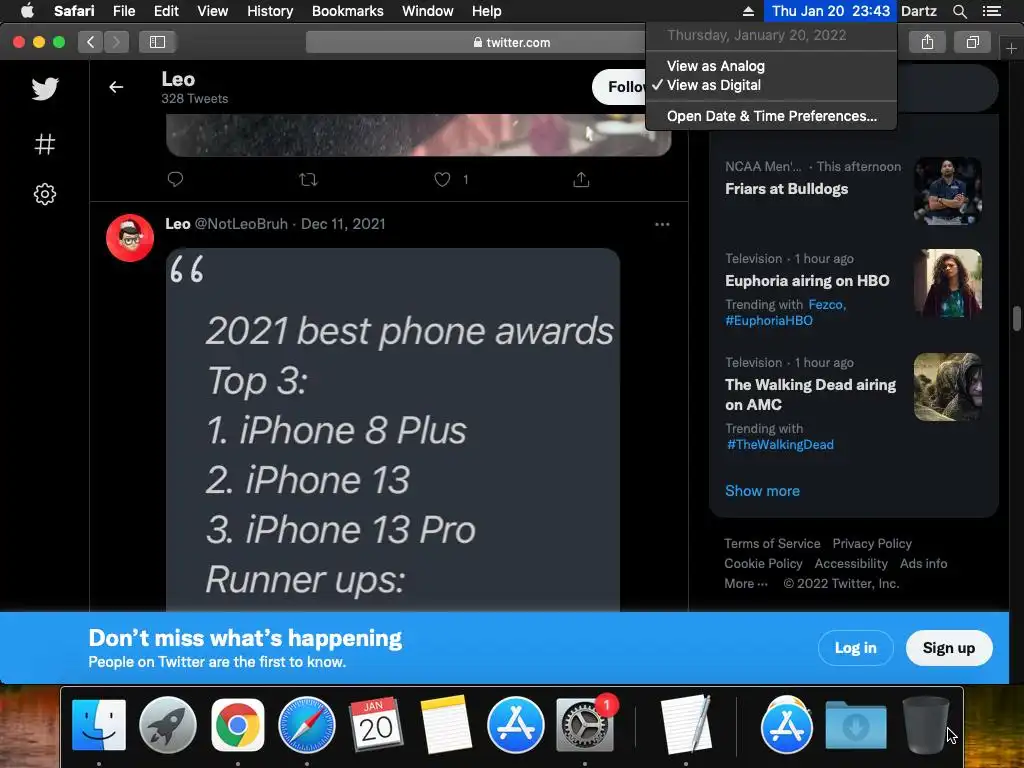
Task: Open The Walking Dead airing on AMC
Action: coord(810,394)
